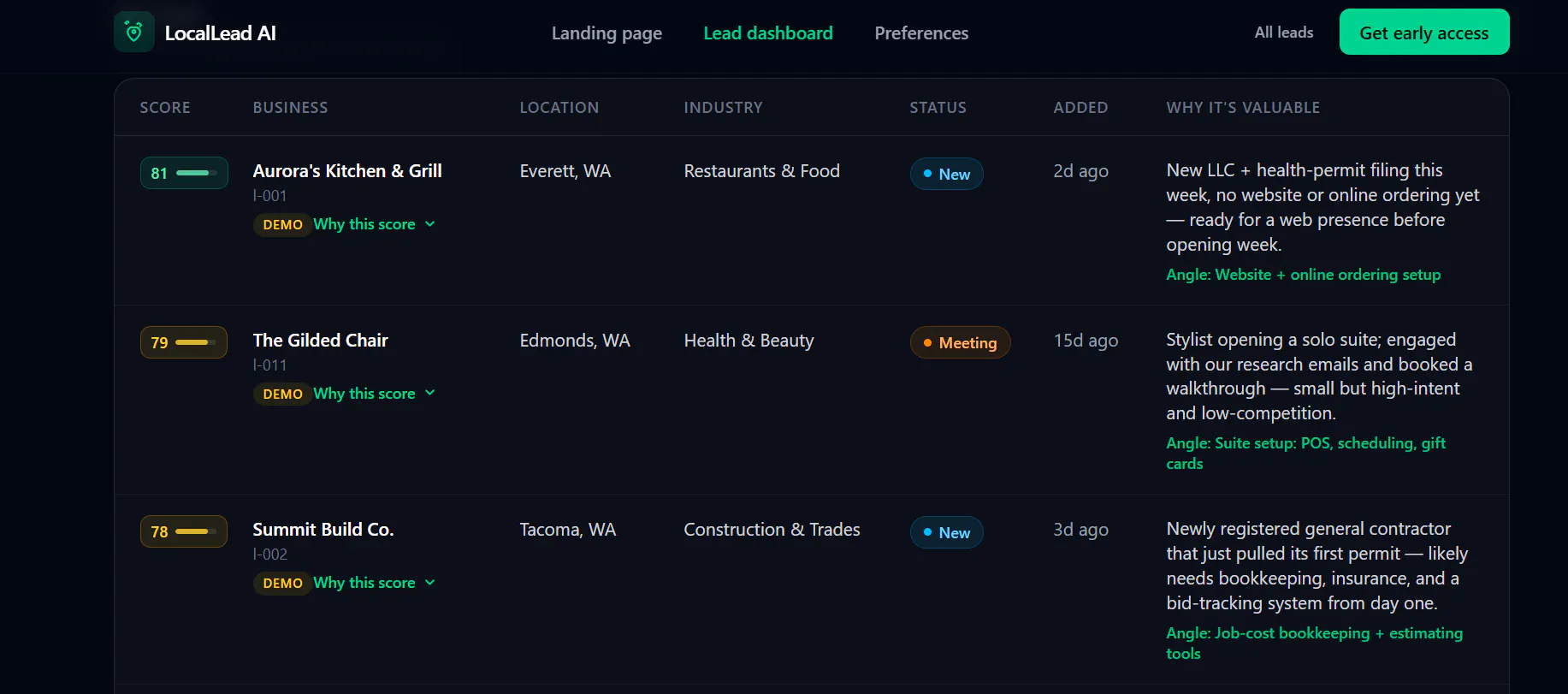Screen dimensions: 1568x694
Task: Click the STATUS column header
Action: pyautogui.click(x=938, y=108)
